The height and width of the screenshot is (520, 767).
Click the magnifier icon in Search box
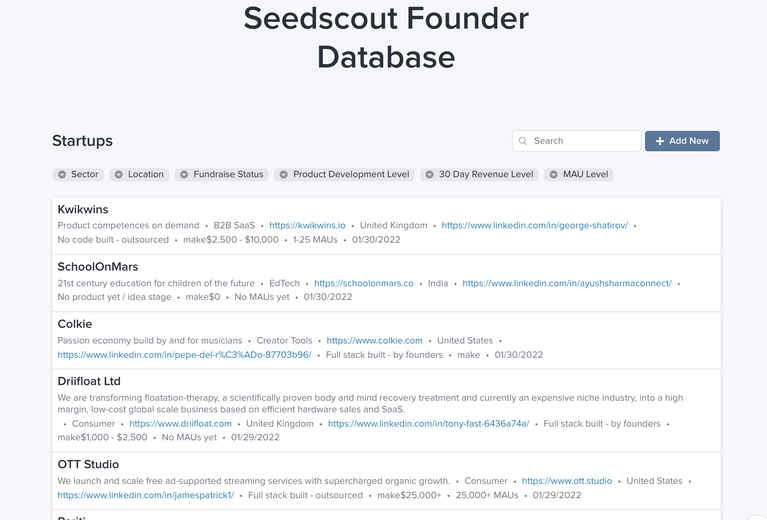tap(522, 141)
